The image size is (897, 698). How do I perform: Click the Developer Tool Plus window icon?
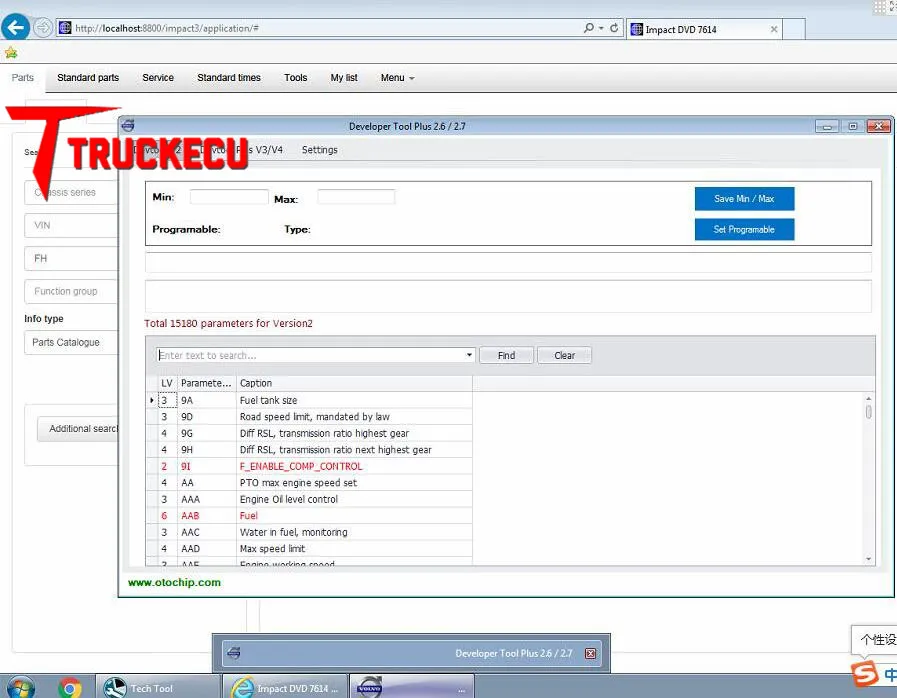128,125
